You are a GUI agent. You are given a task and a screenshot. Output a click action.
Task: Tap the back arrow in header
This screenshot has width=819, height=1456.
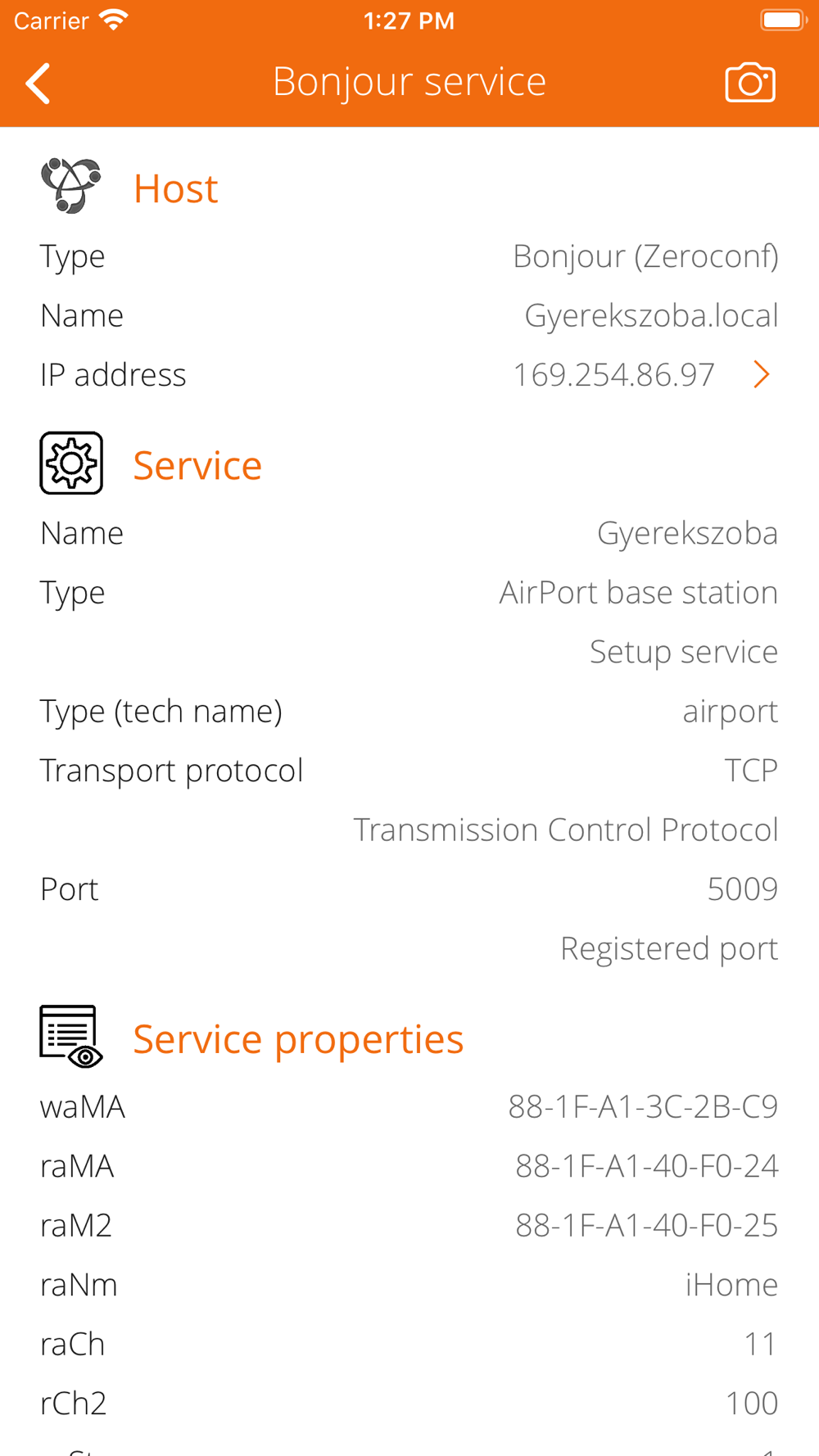point(38,83)
